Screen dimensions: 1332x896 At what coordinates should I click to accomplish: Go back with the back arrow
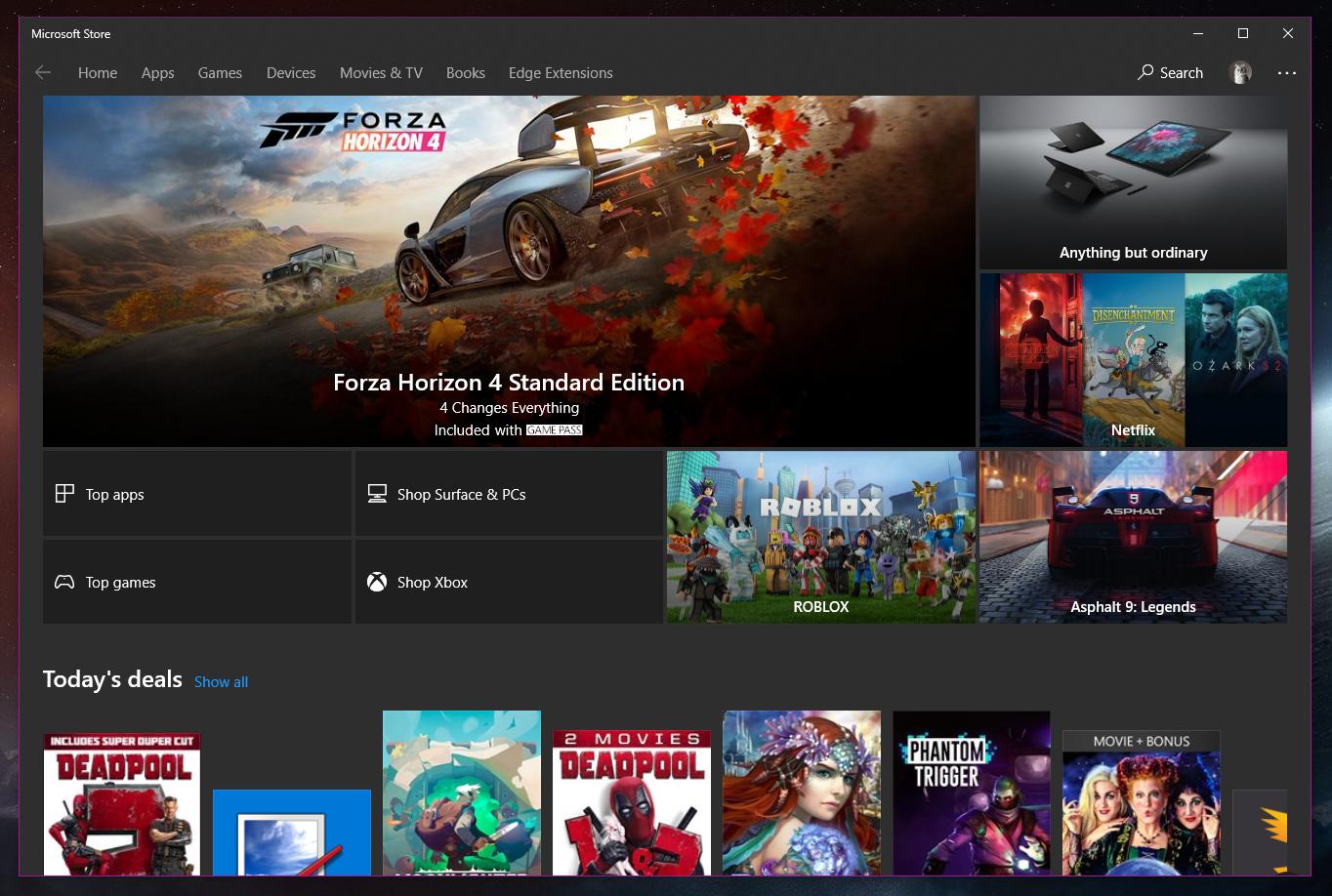(42, 72)
